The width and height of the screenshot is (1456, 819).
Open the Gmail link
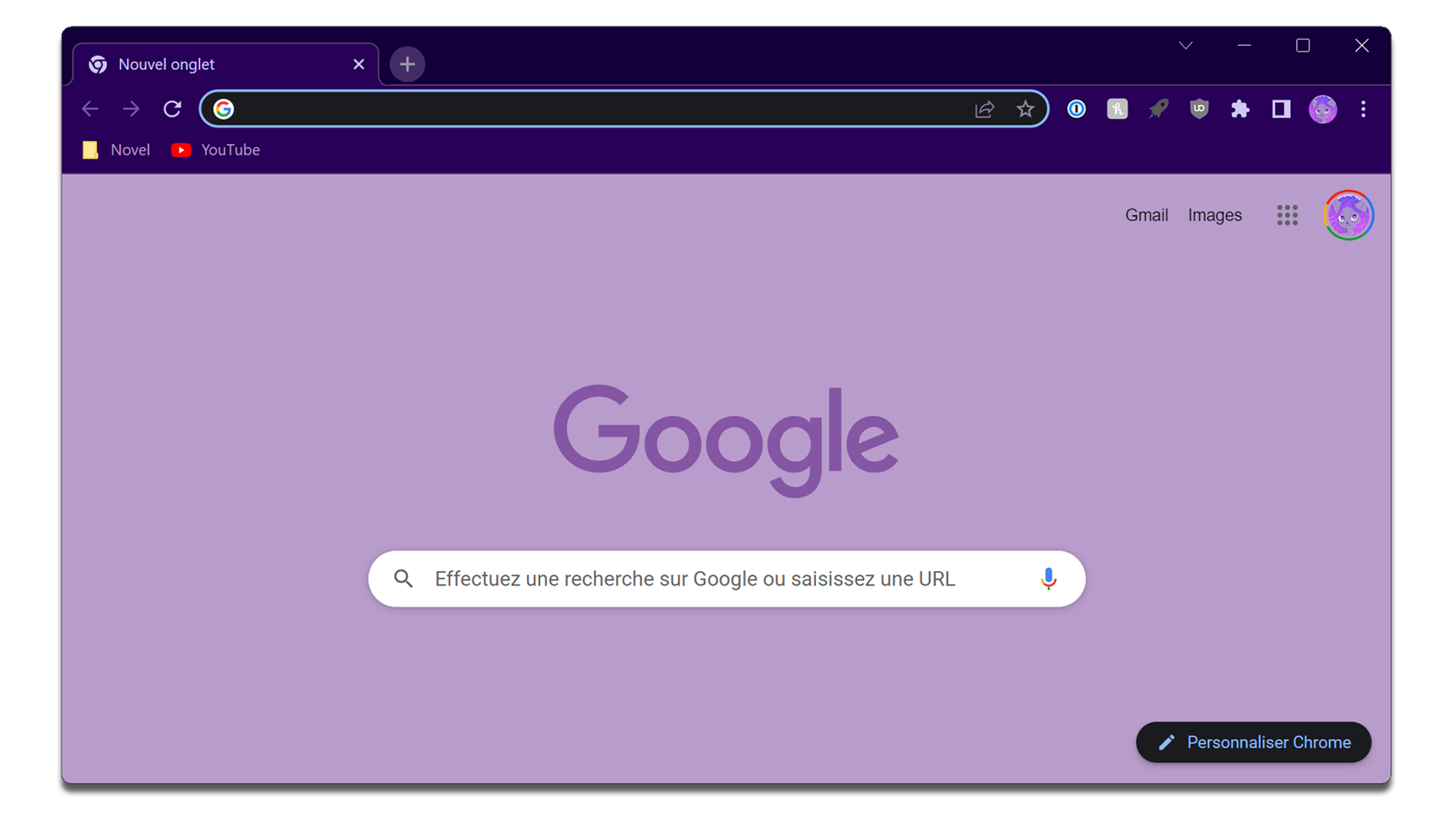1146,215
